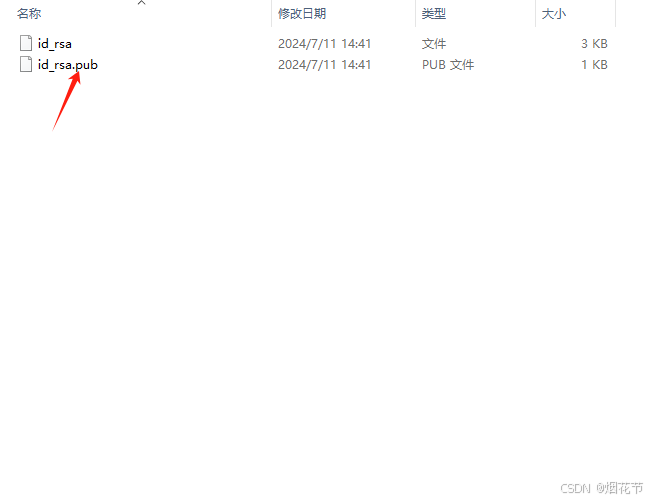Sort by the 大小 column header
Image resolution: width=651 pixels, height=502 pixels.
point(554,14)
